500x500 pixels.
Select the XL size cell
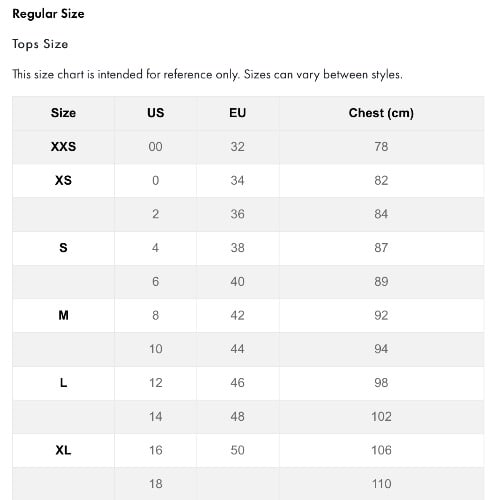click(63, 450)
